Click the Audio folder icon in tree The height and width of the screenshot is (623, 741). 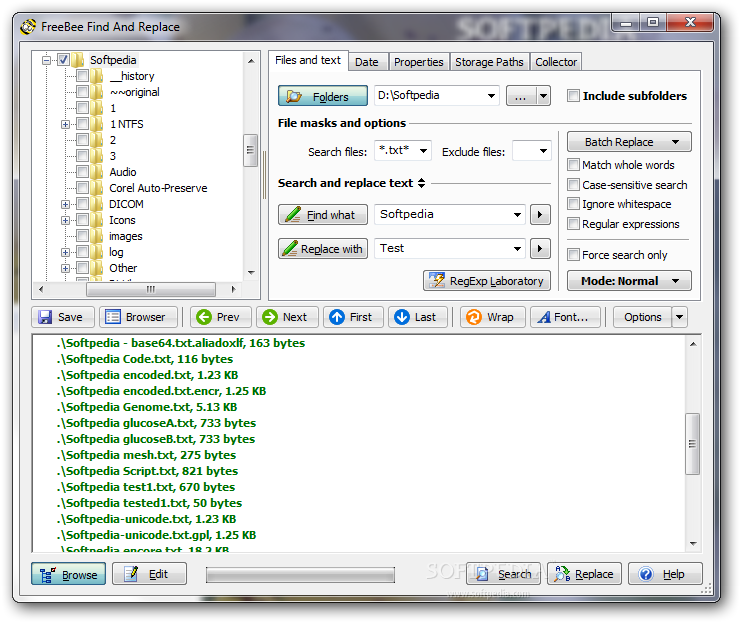(x=96, y=172)
